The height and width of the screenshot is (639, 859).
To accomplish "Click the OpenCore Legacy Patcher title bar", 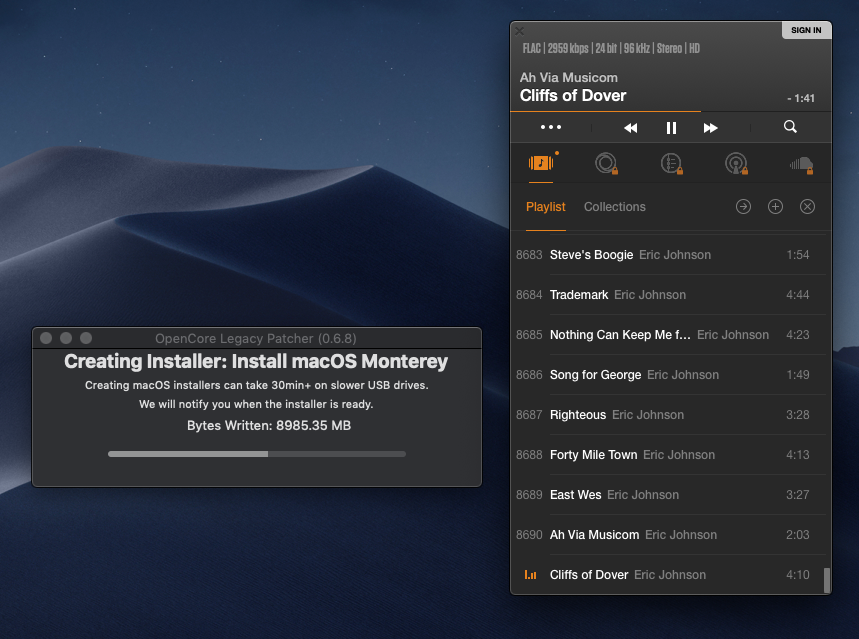I will point(257,338).
